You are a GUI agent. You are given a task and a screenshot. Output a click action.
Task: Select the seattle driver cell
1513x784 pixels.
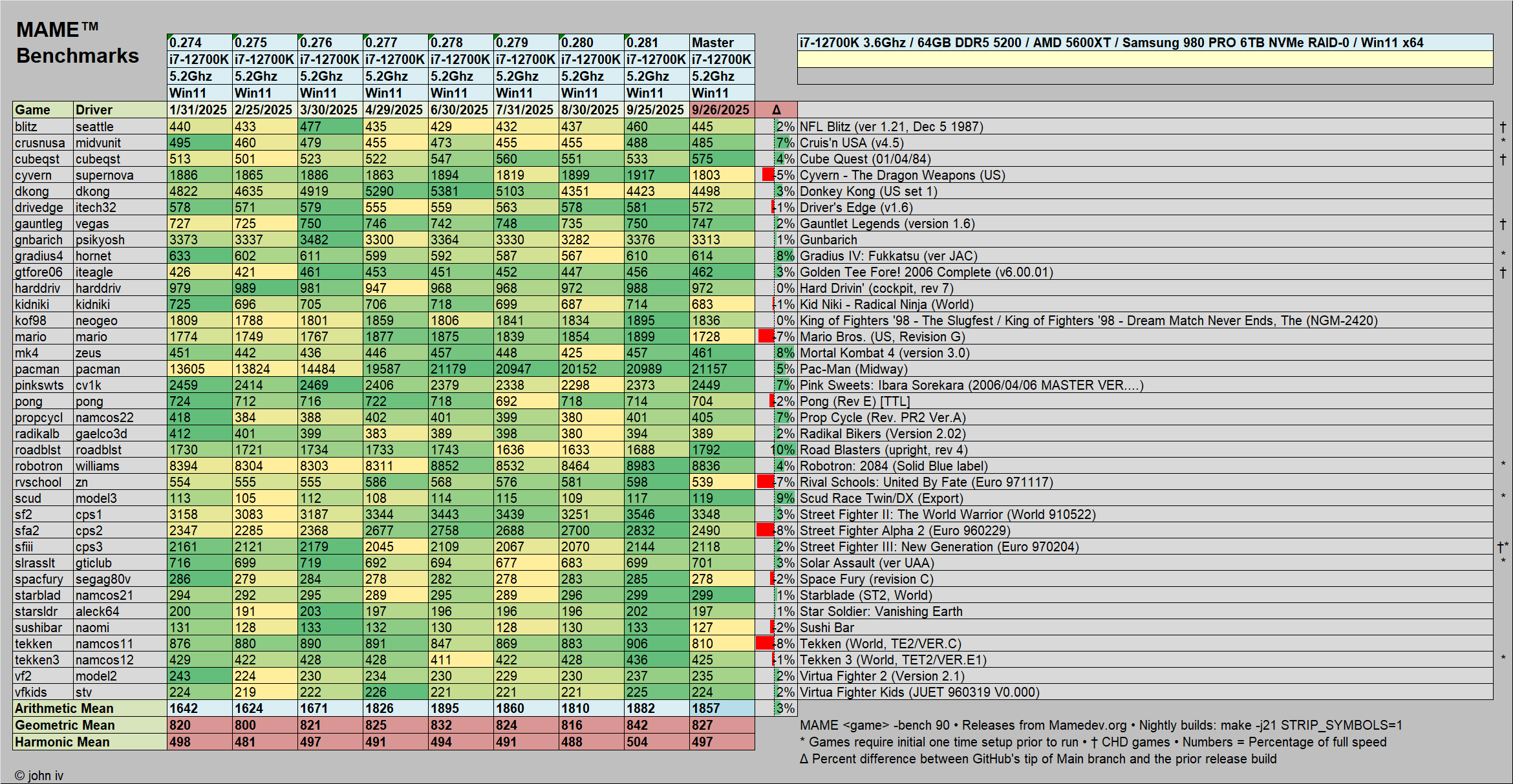pos(120,127)
